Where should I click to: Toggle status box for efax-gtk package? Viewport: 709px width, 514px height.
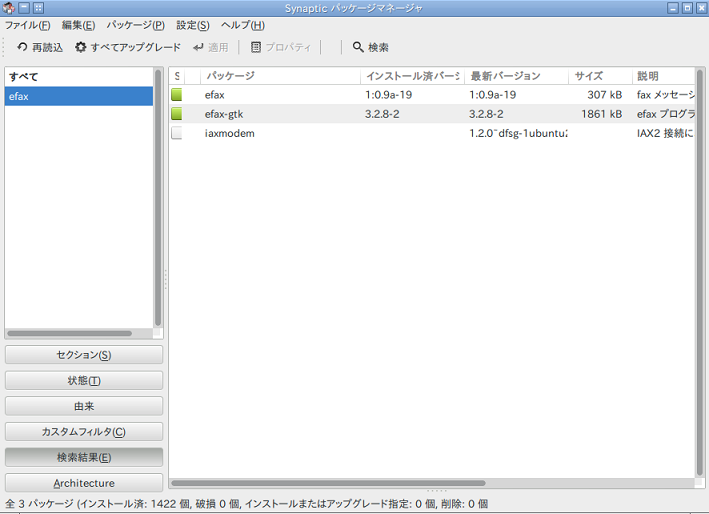177,114
